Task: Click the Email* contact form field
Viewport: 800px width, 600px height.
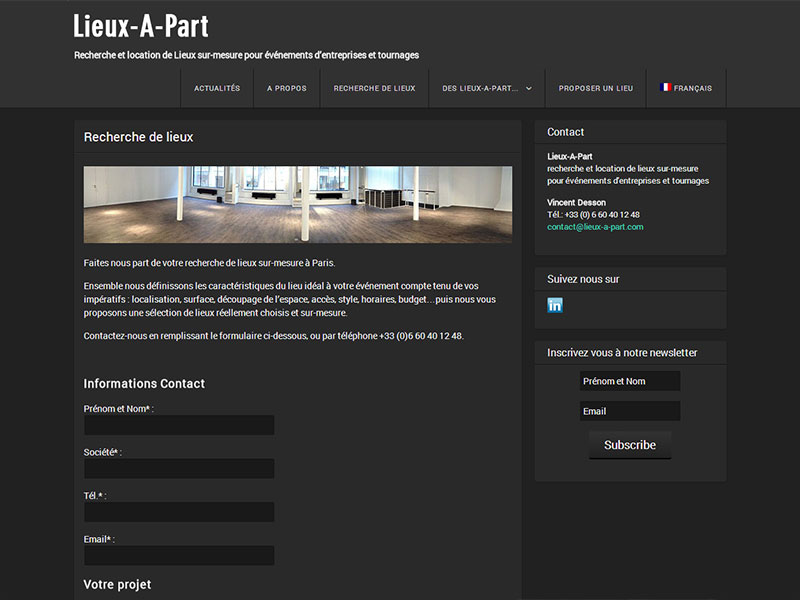Action: (179, 555)
